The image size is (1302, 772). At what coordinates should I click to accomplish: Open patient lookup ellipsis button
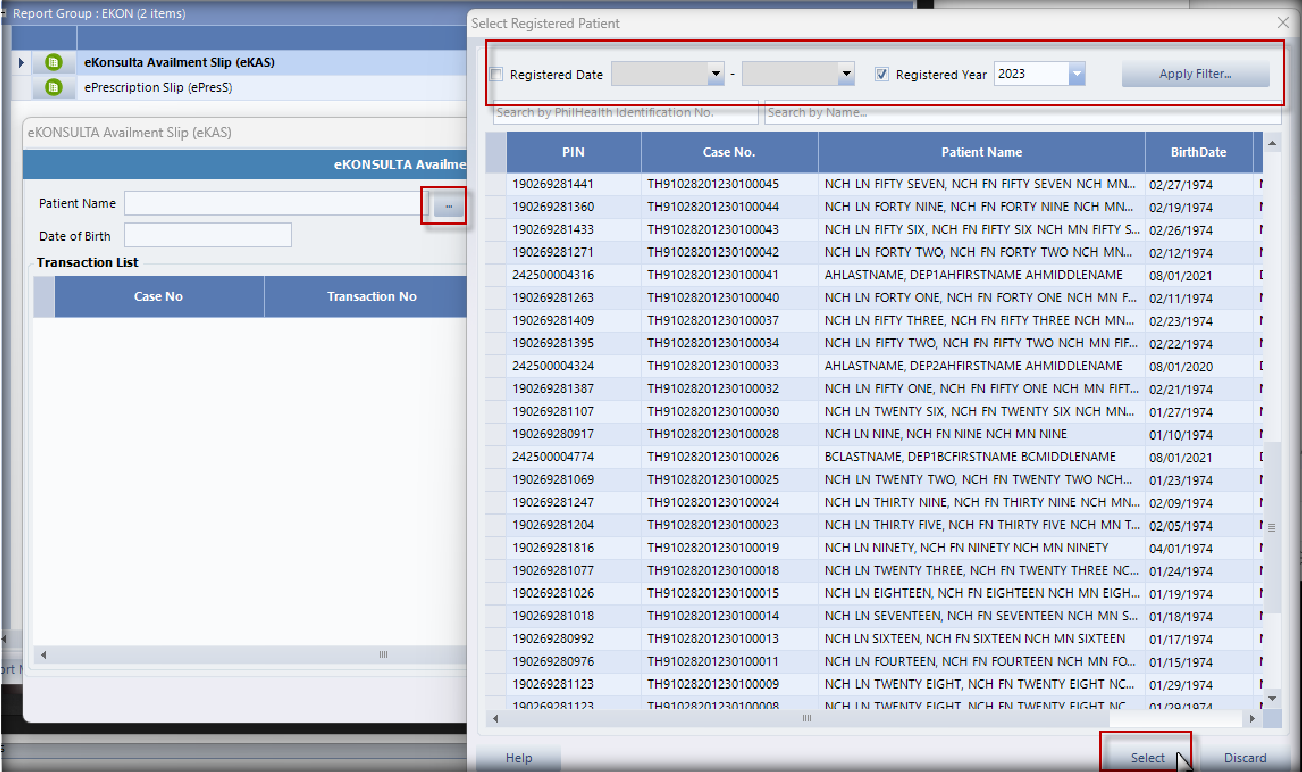coord(449,206)
